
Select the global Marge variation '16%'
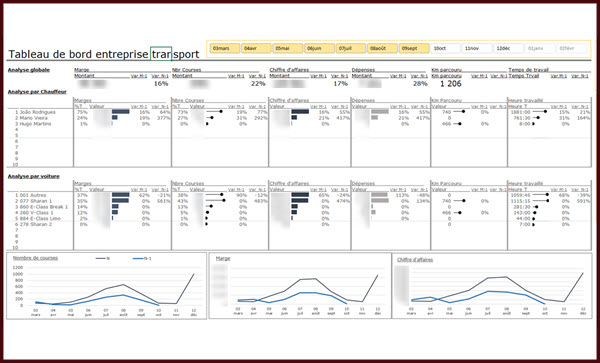click(x=161, y=84)
